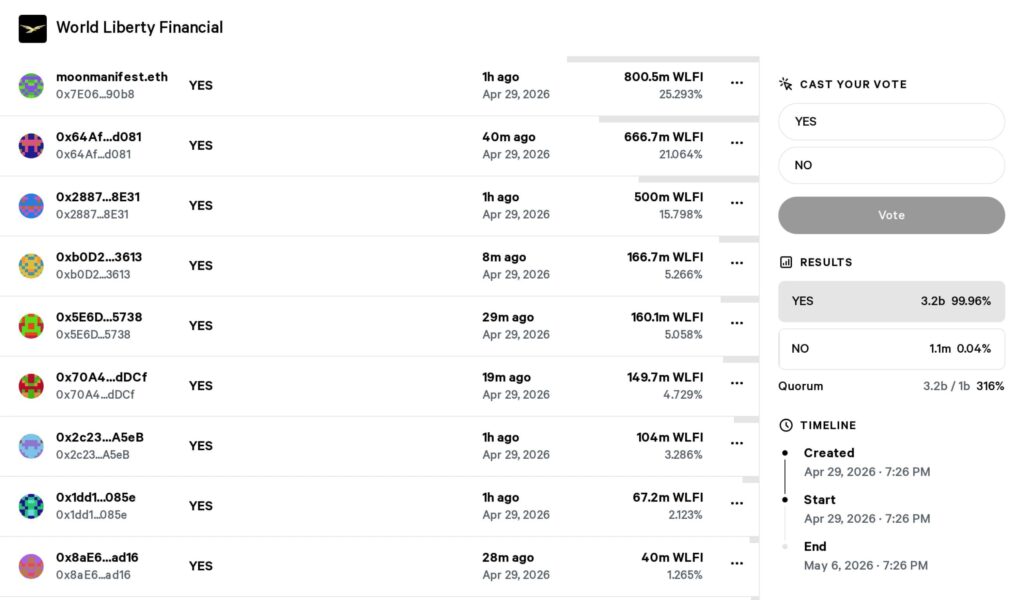This screenshot has height=600, width=1024.
Task: Select the NO vote option
Action: 891,166
